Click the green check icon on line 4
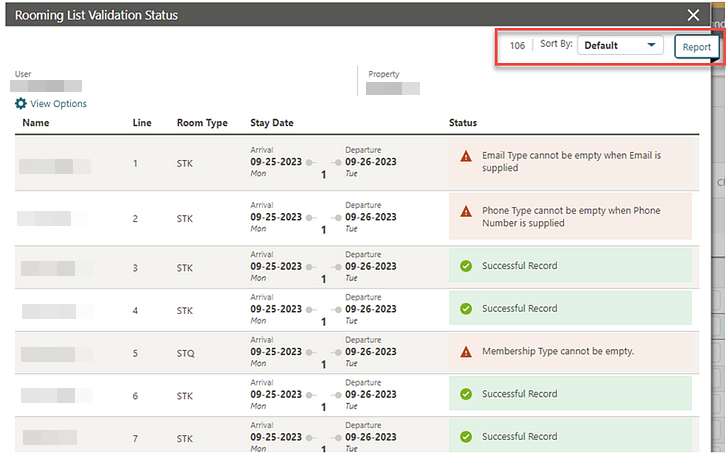 (466, 308)
